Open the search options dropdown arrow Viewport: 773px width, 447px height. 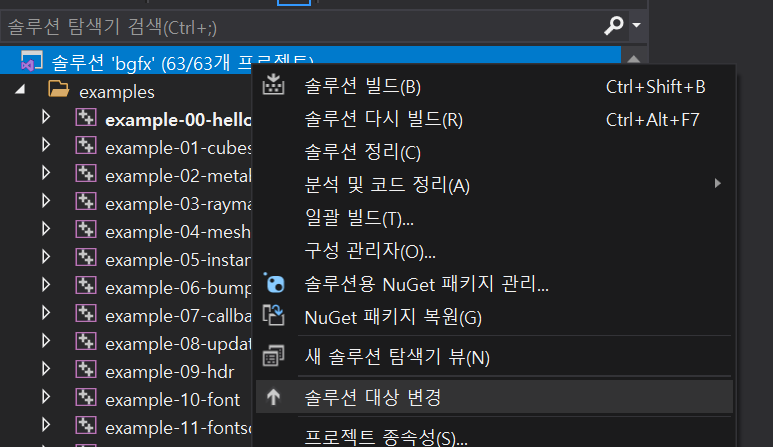tap(636, 25)
